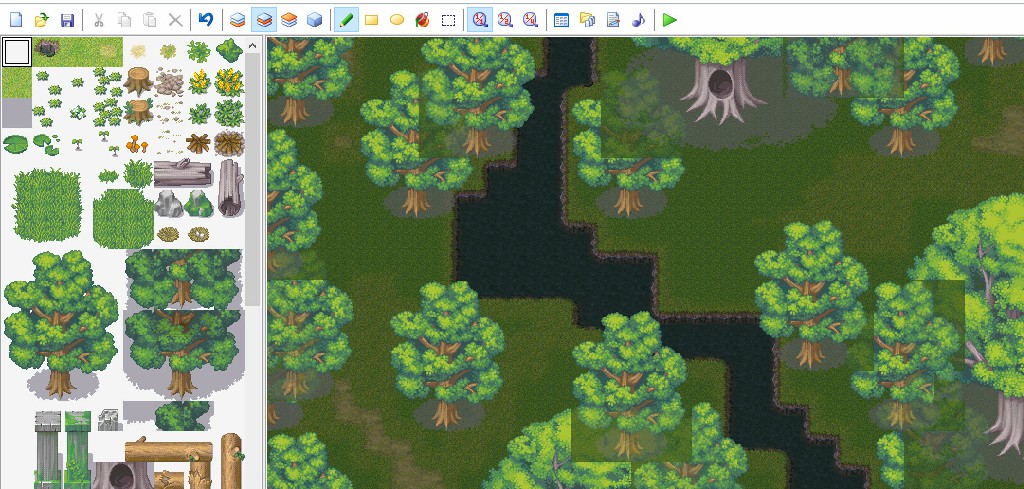Open the Materialbase folders icon
The width and height of the screenshot is (1024, 489).
coord(587,20)
